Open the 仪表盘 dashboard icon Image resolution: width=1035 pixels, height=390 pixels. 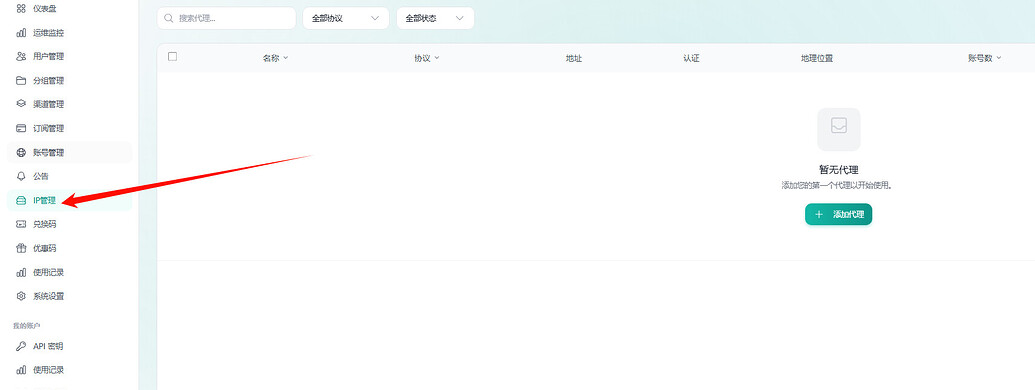tap(21, 9)
